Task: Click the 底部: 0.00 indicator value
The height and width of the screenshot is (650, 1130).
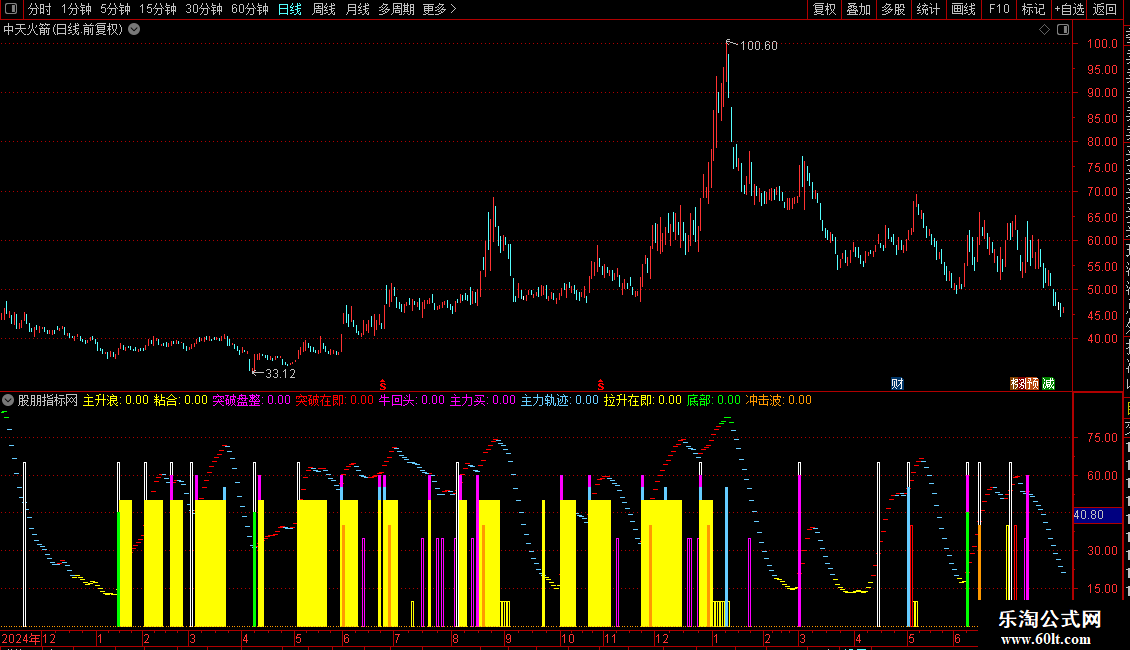Action: point(713,400)
